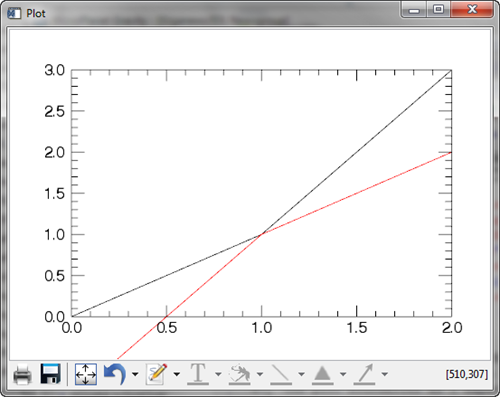The image size is (500, 397).
Task: Select the freehand annotation tool
Action: [239, 374]
